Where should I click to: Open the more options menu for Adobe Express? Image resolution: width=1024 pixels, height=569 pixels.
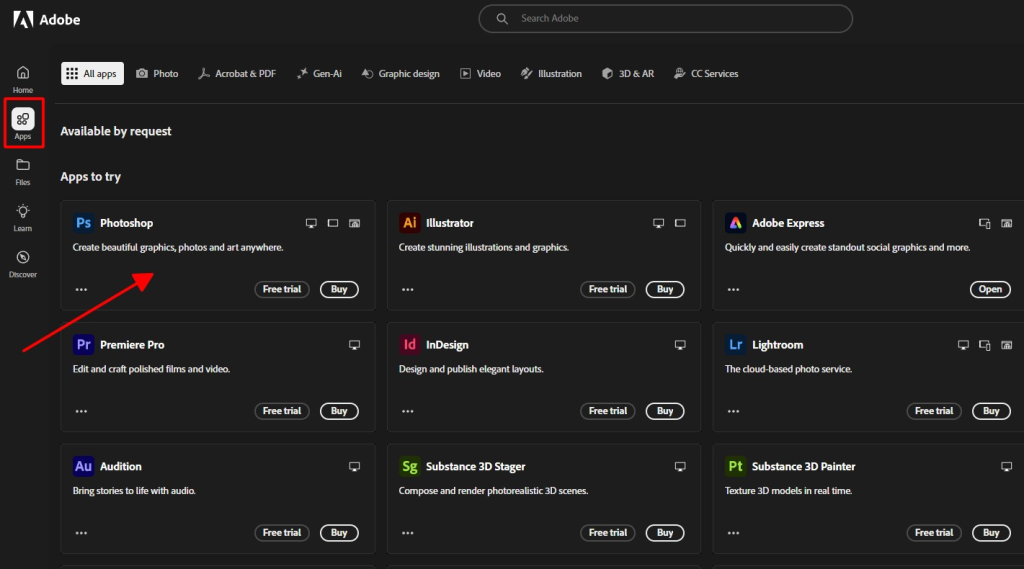pyautogui.click(x=733, y=289)
